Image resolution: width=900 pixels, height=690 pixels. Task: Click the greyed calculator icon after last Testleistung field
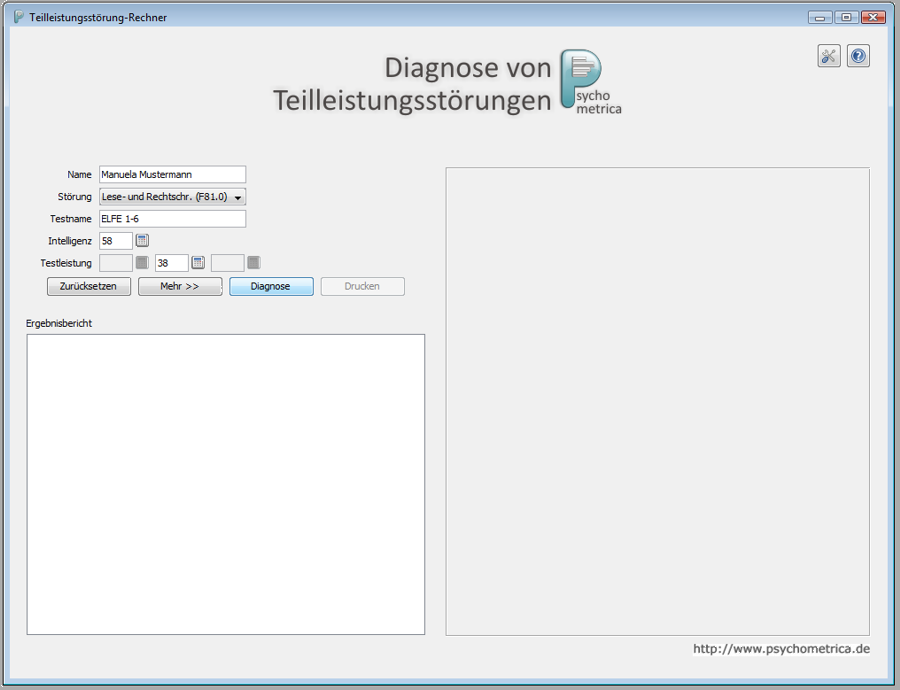point(254,262)
